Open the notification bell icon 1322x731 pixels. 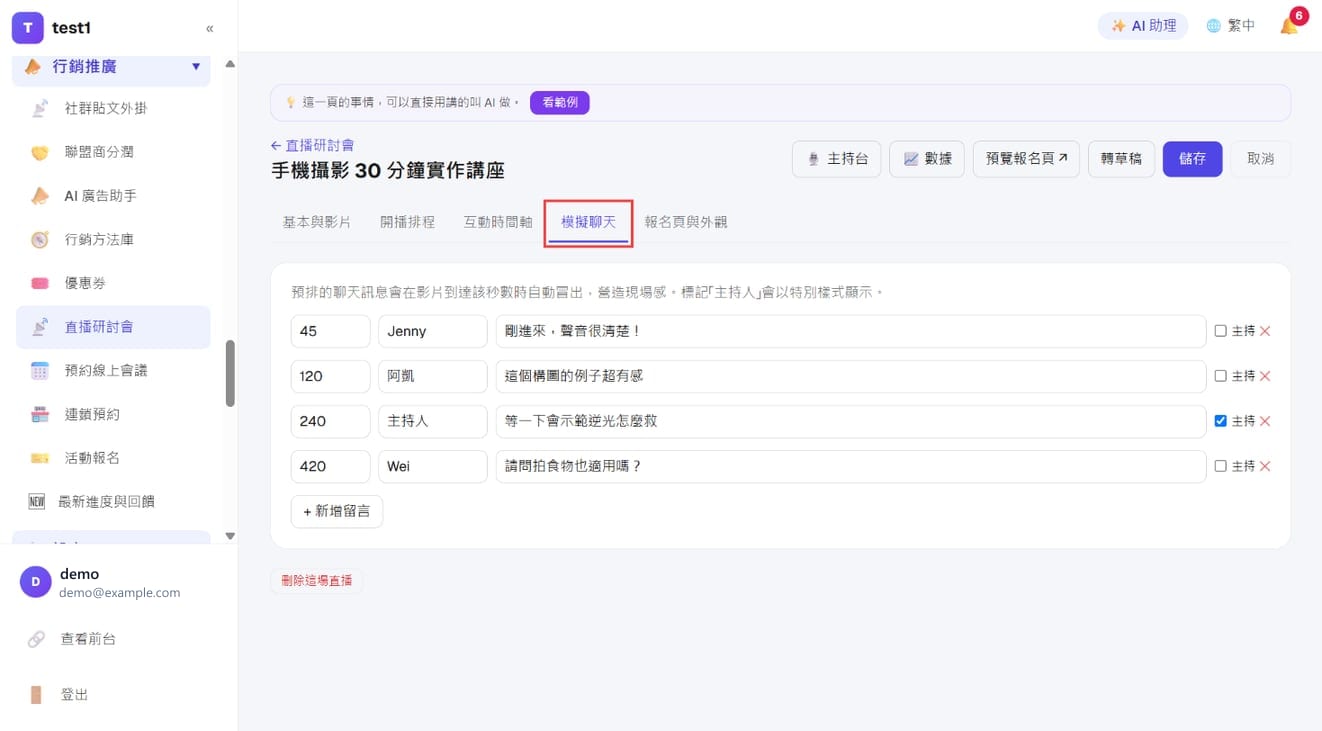click(1289, 26)
